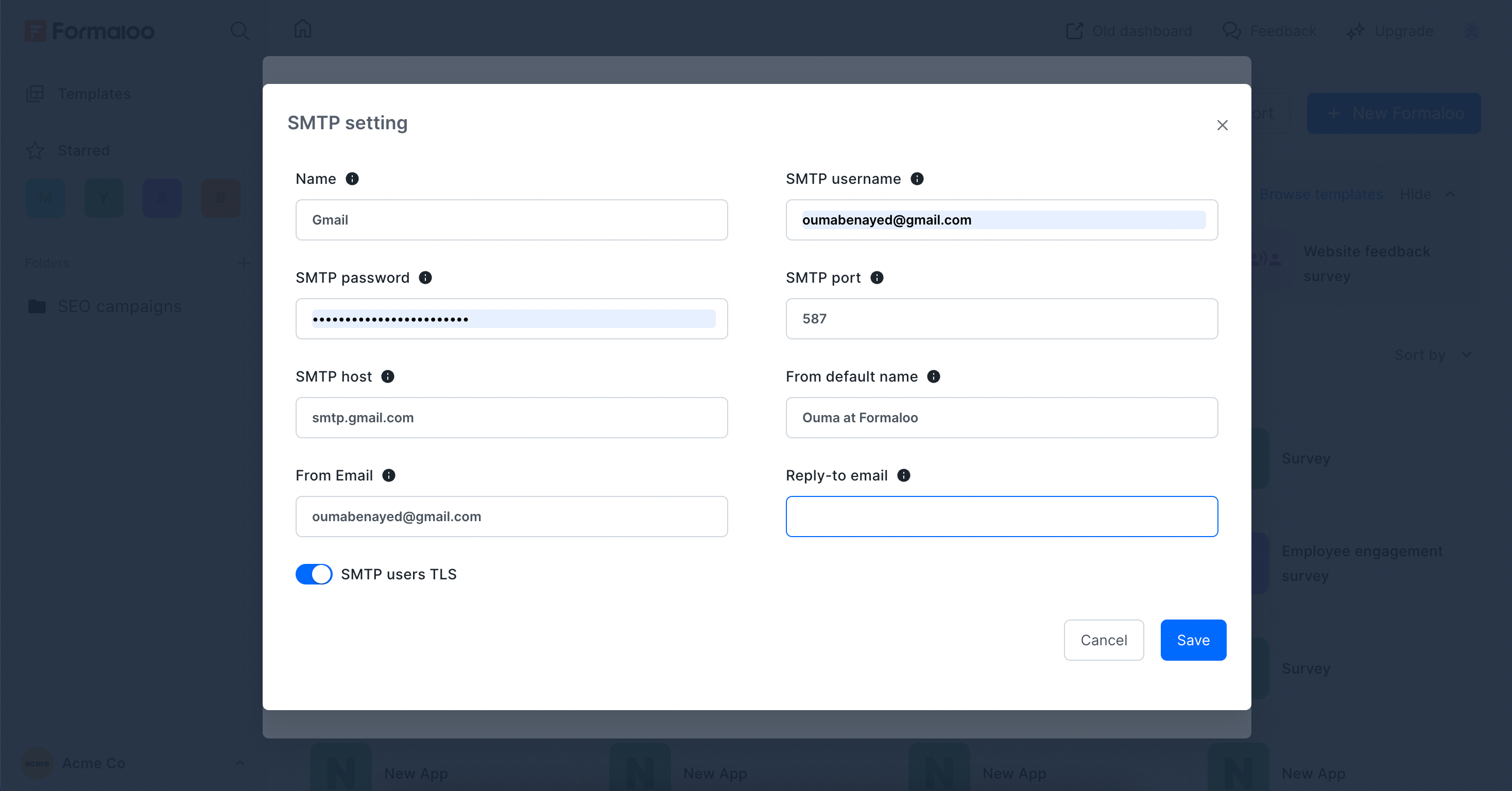Click the From Email input field

[512, 517]
